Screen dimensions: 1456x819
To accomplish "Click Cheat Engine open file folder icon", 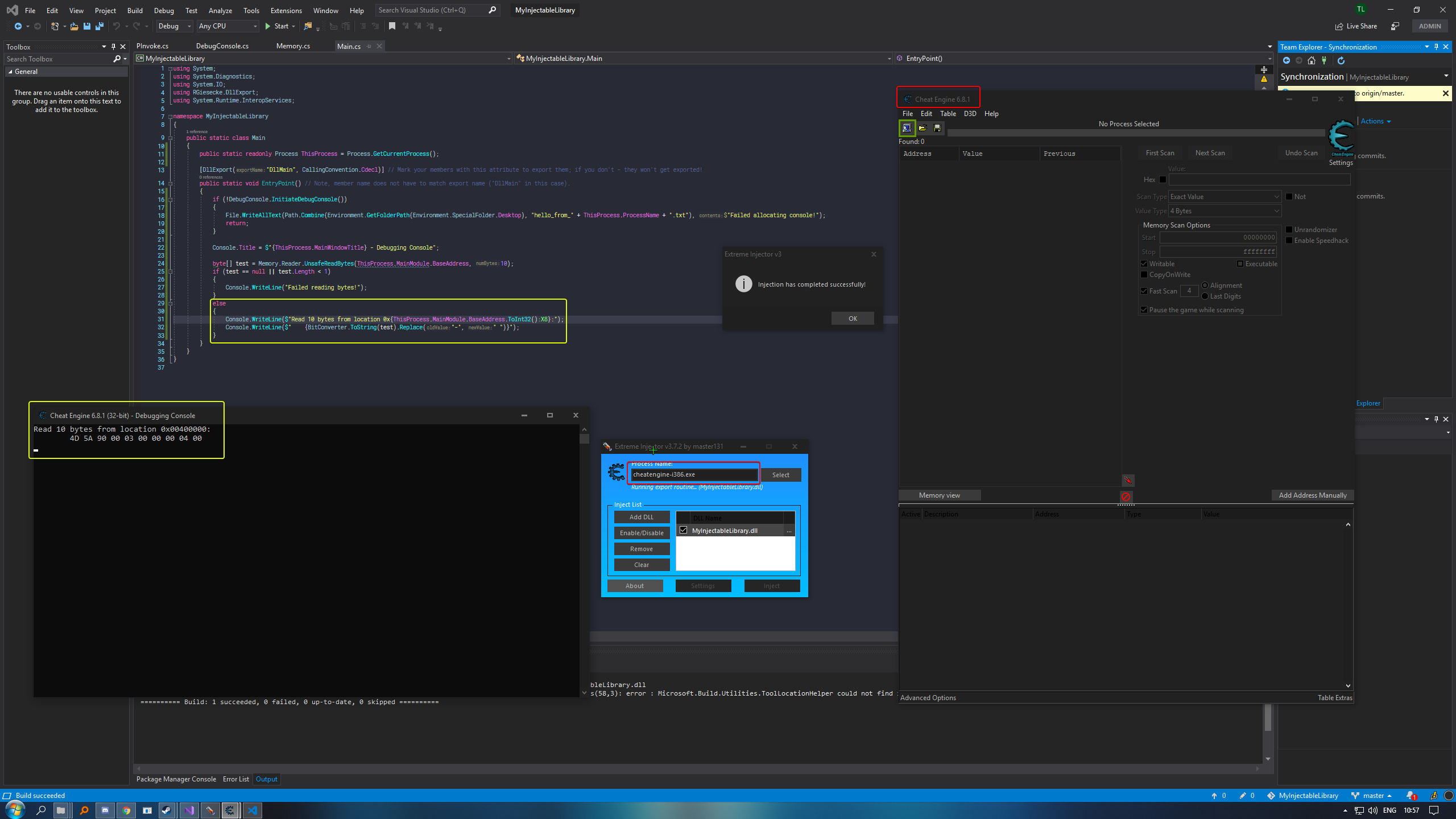I will 923,128.
